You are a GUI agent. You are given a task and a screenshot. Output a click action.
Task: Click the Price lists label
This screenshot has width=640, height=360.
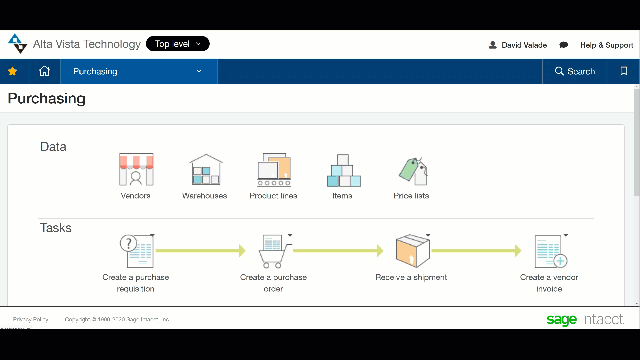411,196
